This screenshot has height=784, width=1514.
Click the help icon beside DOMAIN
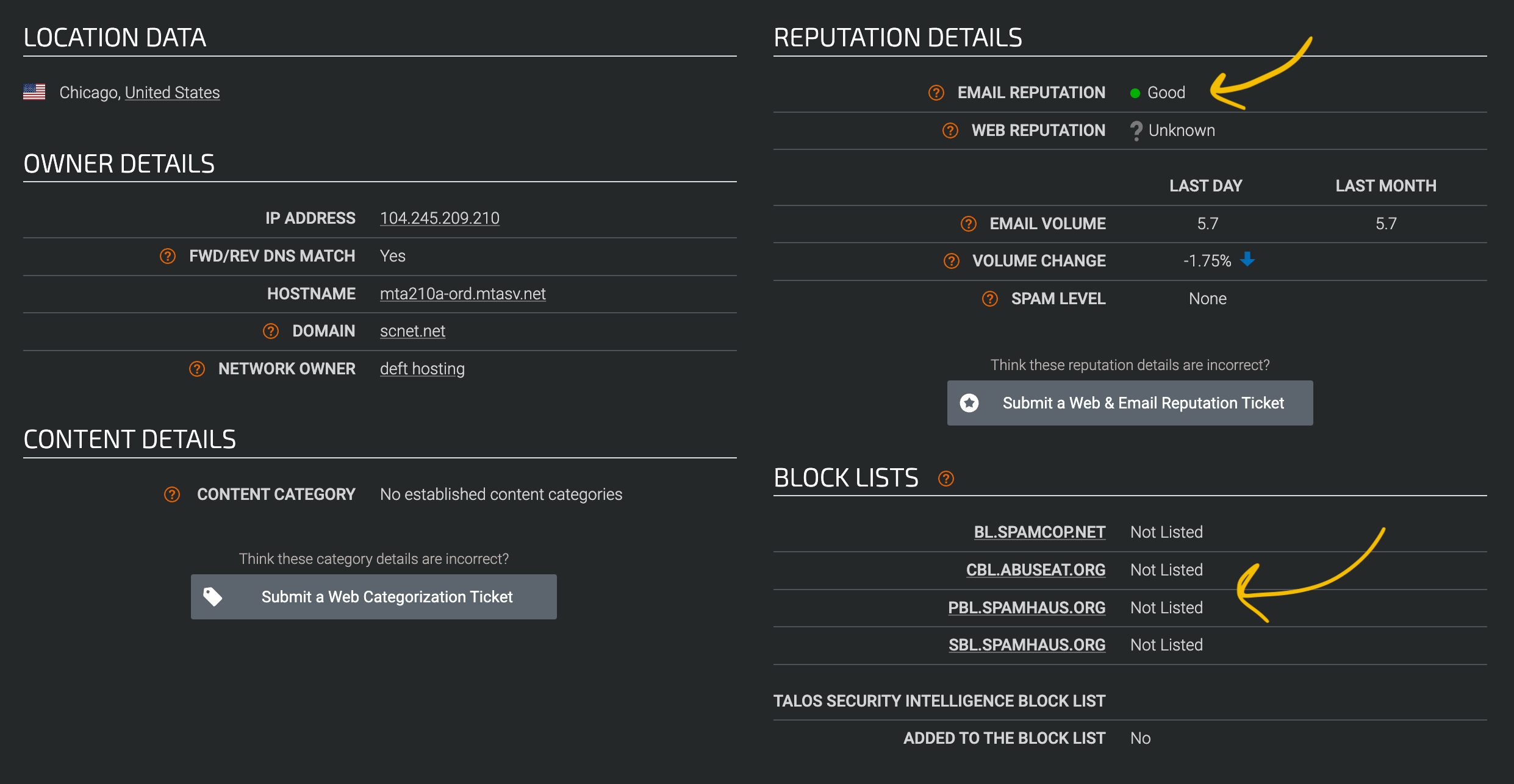271,330
